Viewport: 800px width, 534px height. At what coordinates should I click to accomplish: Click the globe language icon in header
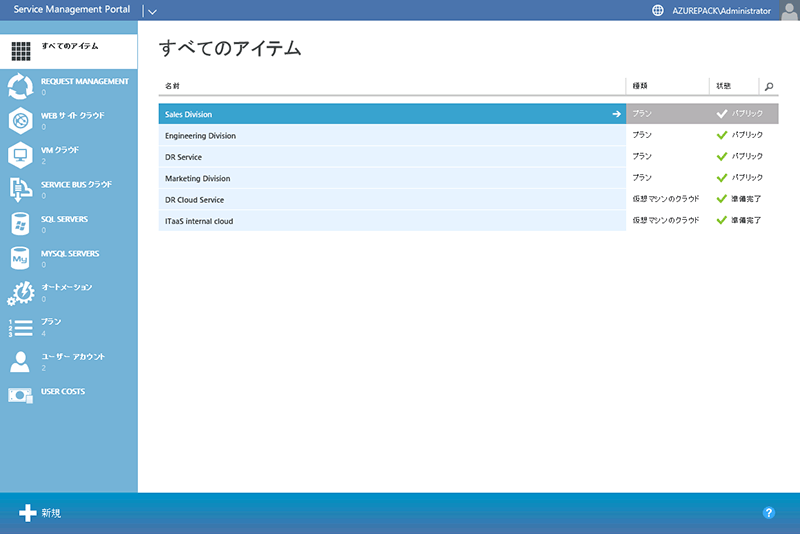coord(657,10)
